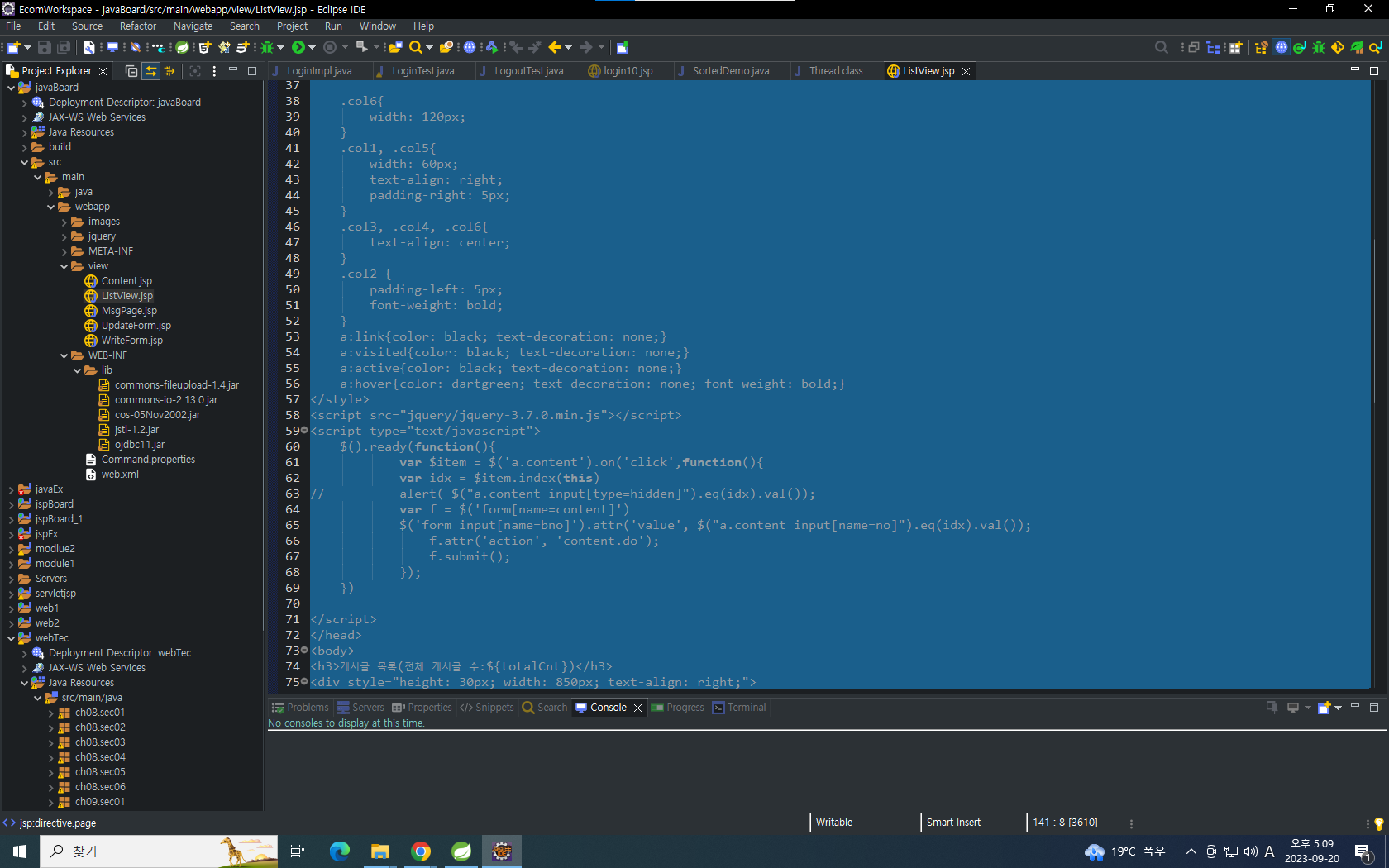Toggle the Pin Editor toolbar button
1389x868 pixels.
coord(623,47)
